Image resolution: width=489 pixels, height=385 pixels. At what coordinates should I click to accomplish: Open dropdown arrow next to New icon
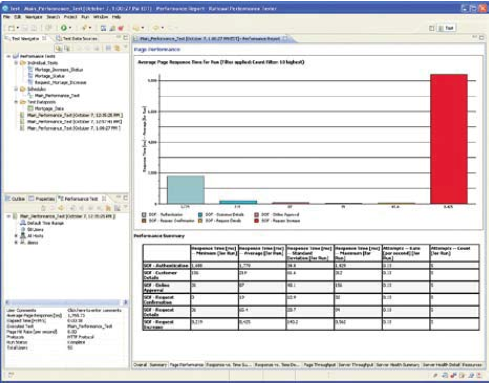18,28
